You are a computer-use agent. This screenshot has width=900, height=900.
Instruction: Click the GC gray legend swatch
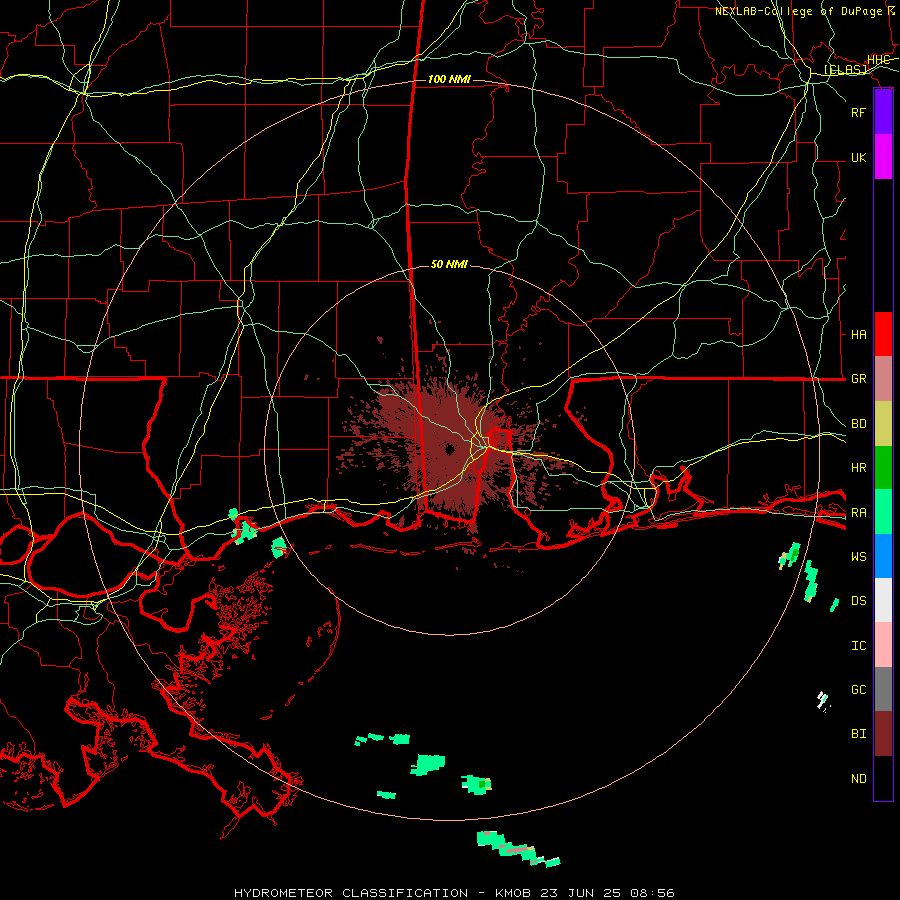click(883, 689)
